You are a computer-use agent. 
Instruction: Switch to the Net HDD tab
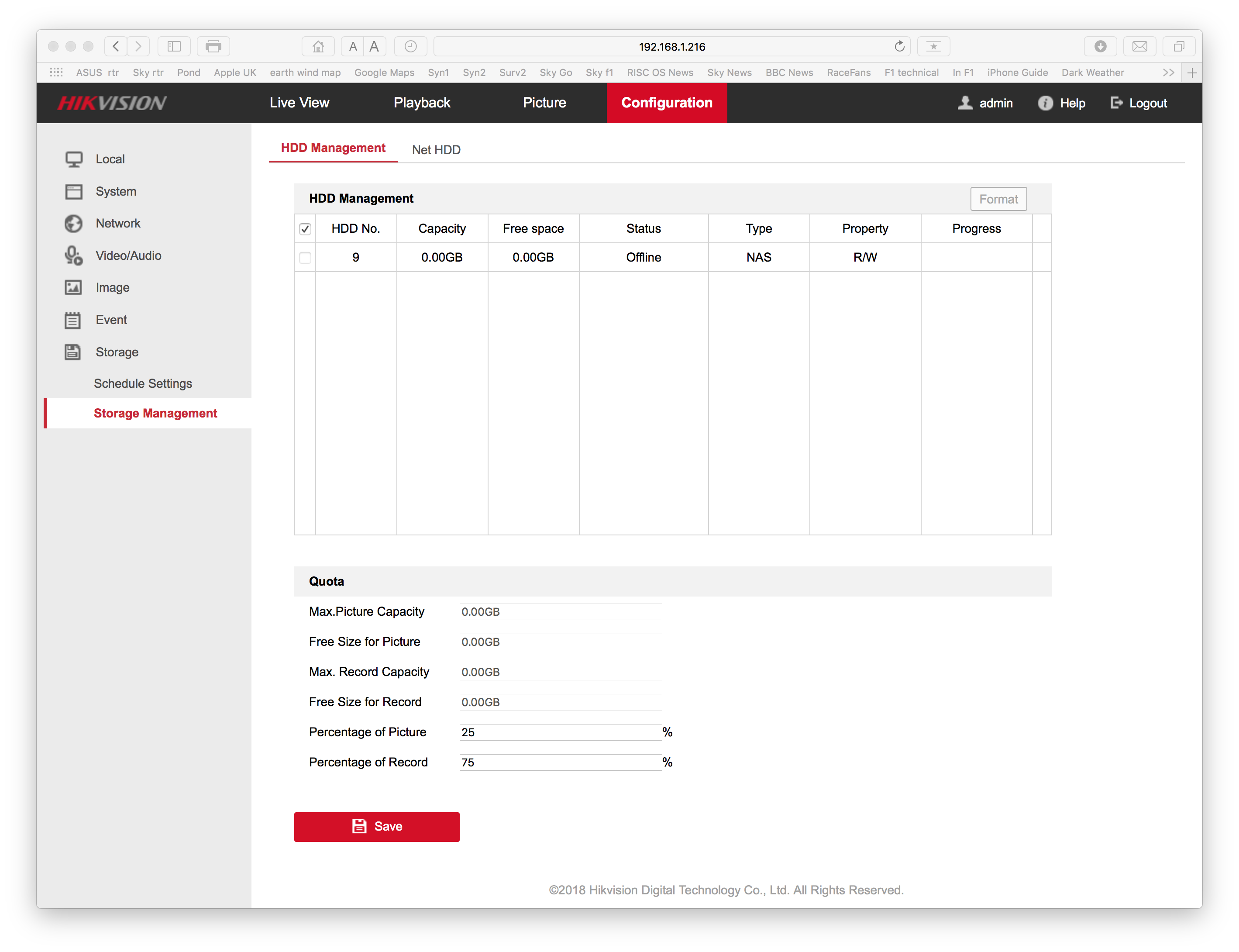tap(436, 150)
